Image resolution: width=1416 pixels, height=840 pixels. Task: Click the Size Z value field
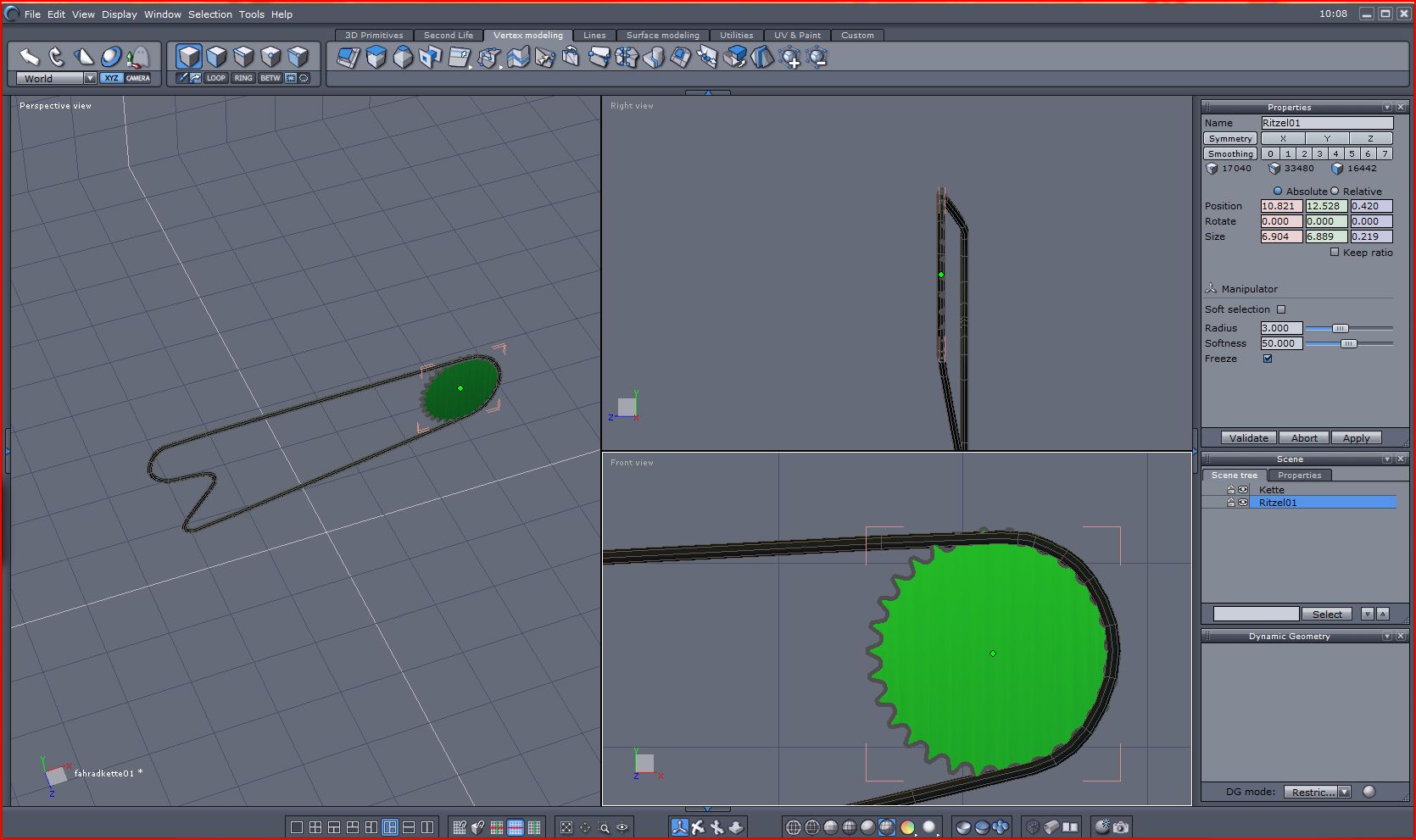[1371, 236]
